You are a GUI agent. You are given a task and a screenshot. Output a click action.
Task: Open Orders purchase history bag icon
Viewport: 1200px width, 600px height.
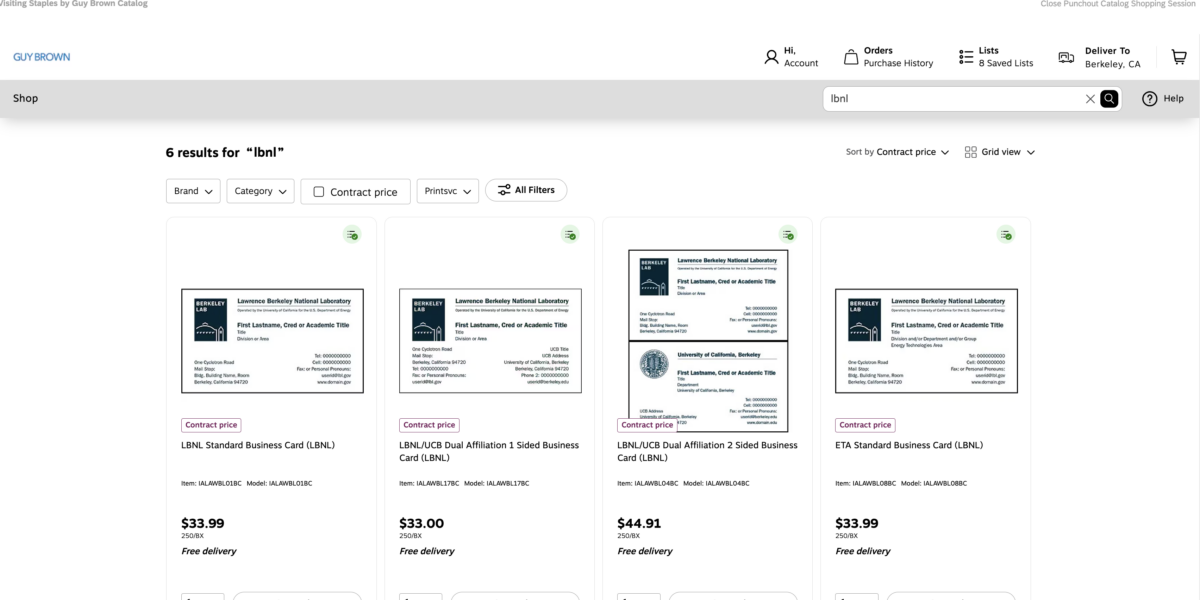click(851, 57)
